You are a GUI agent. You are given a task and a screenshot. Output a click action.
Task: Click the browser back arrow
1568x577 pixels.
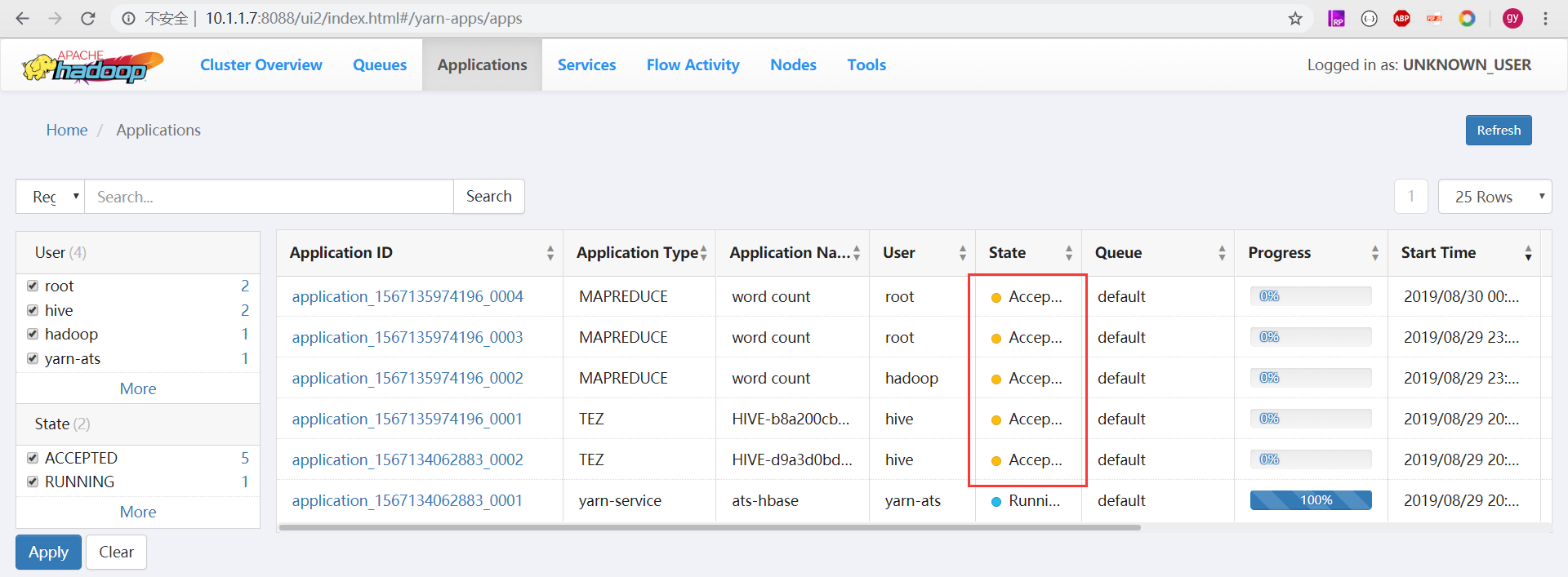pos(23,18)
